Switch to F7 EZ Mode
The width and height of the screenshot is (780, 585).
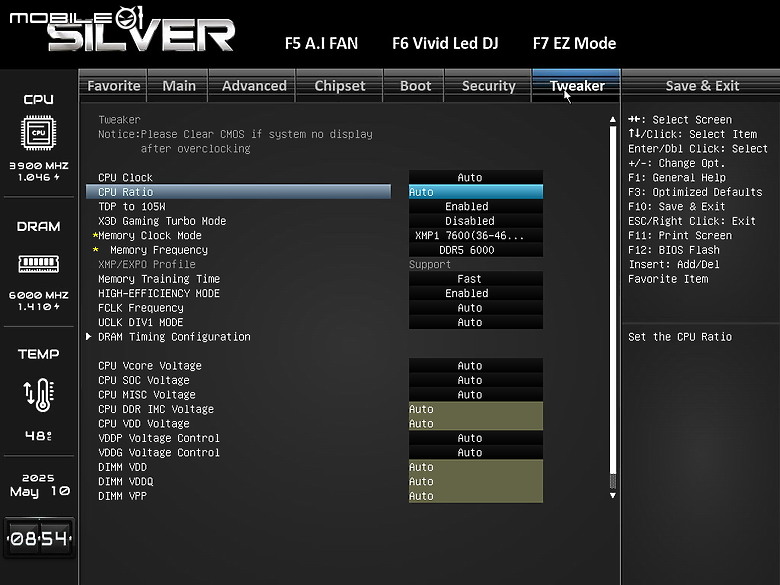point(575,43)
